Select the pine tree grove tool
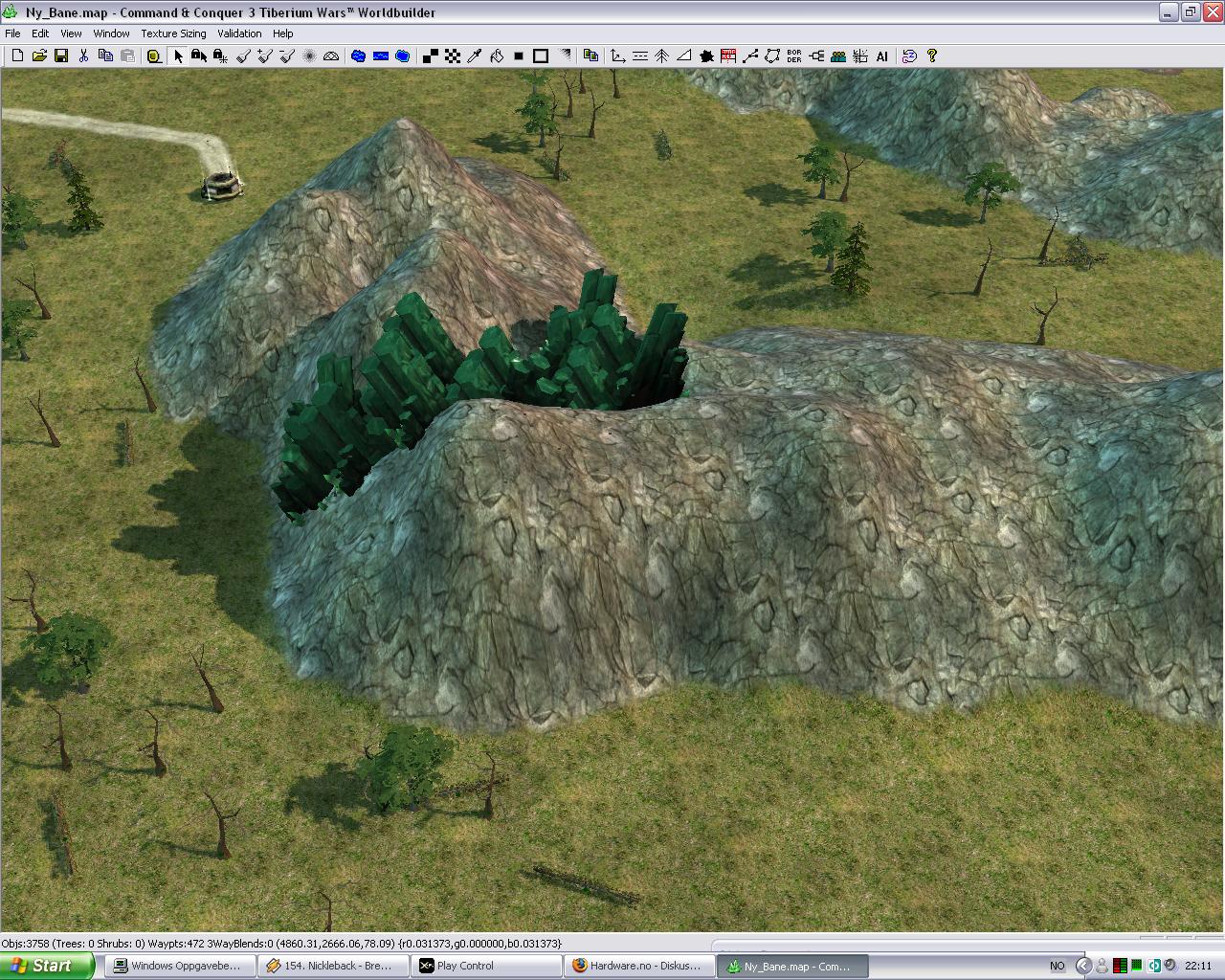 pos(662,56)
